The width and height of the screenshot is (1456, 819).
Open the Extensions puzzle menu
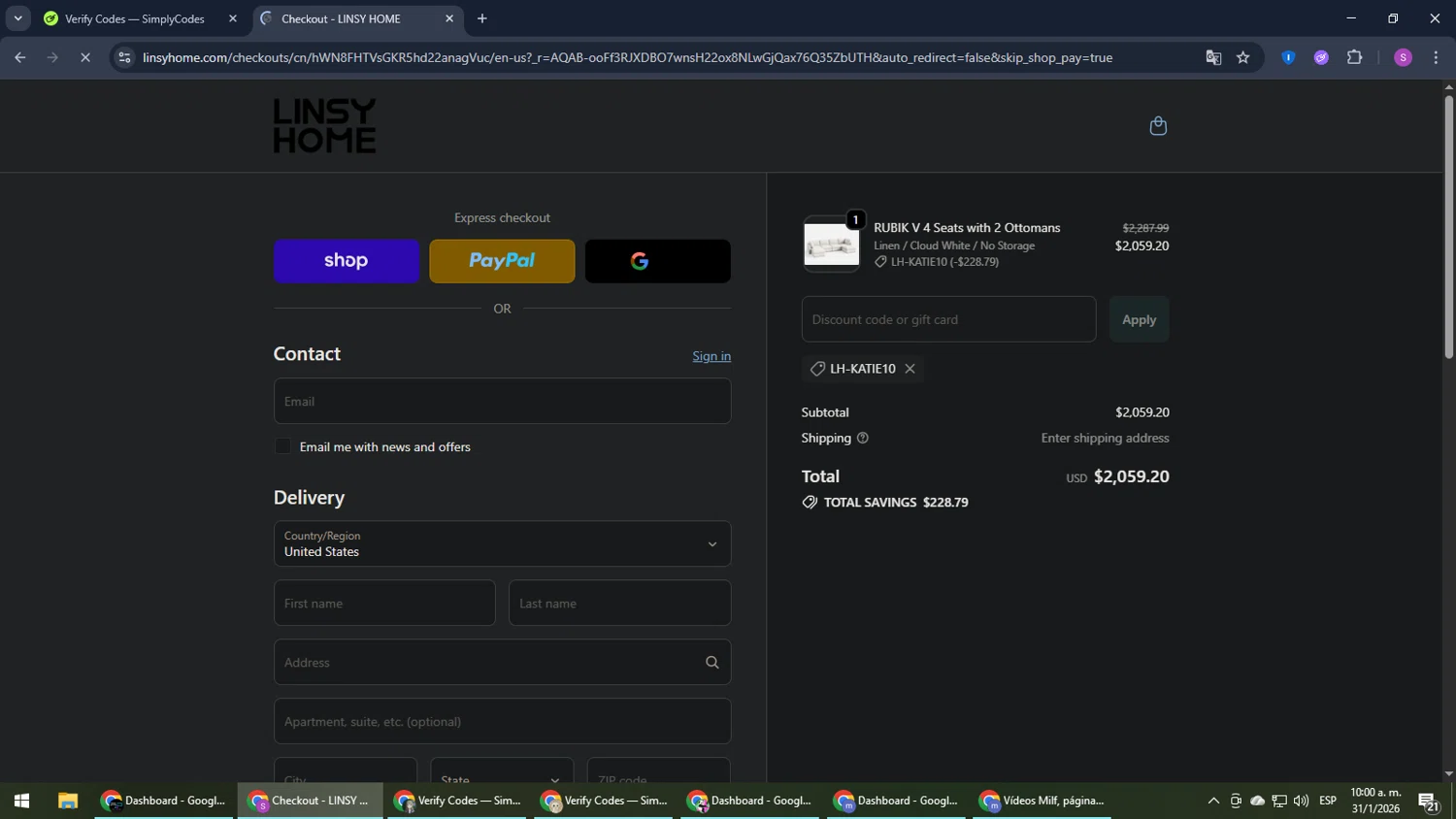point(1355,58)
